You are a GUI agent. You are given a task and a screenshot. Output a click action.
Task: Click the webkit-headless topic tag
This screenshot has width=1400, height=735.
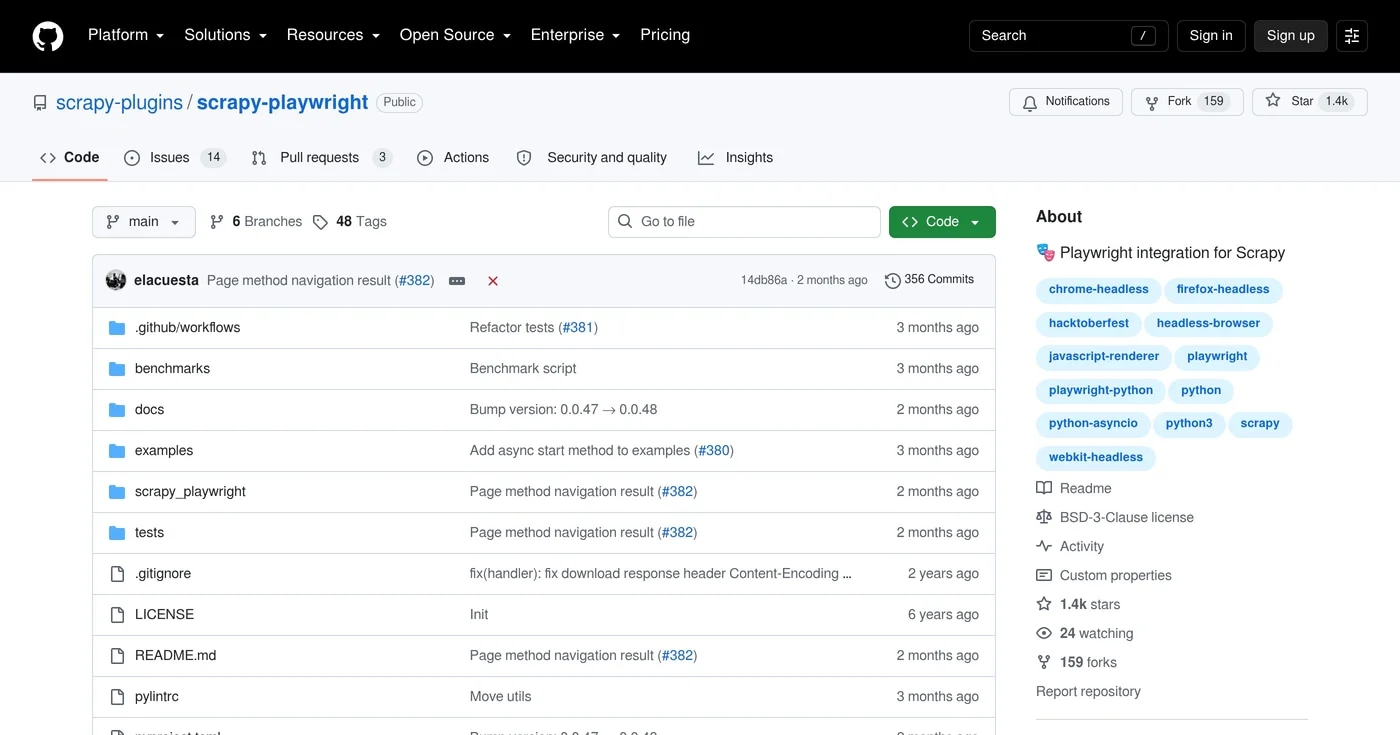tap(1096, 457)
